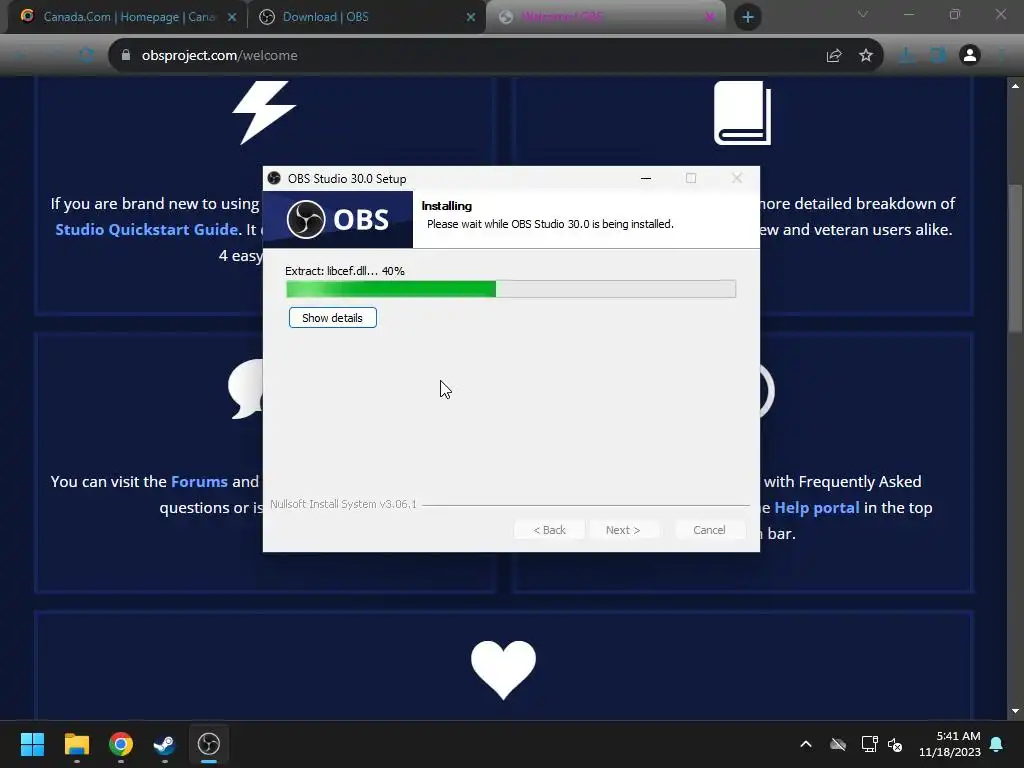Minimize the OBS Studio Setup window

646,178
